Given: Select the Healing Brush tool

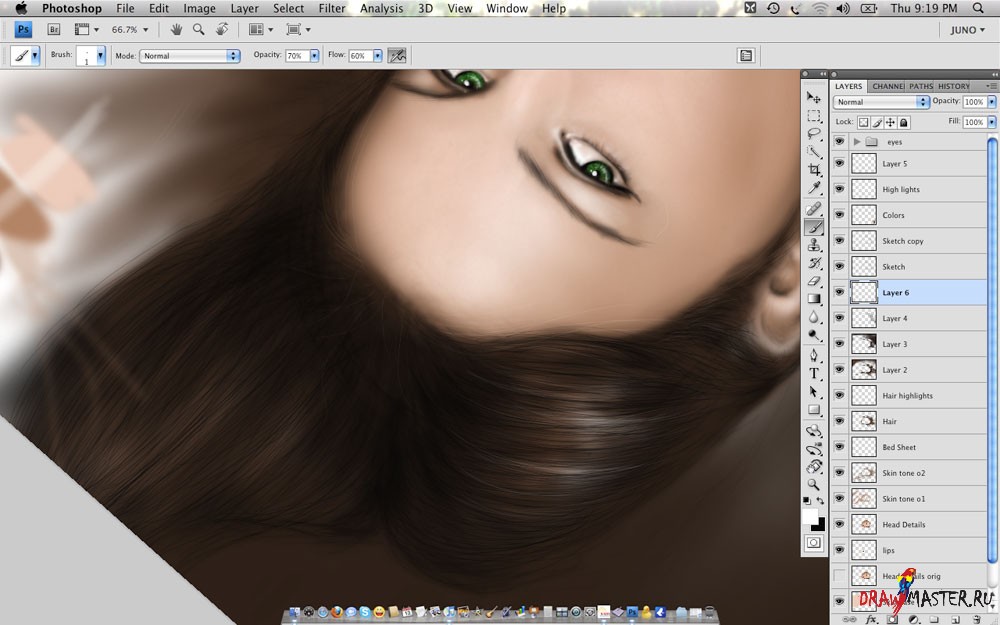Looking at the screenshot, I should (x=814, y=209).
